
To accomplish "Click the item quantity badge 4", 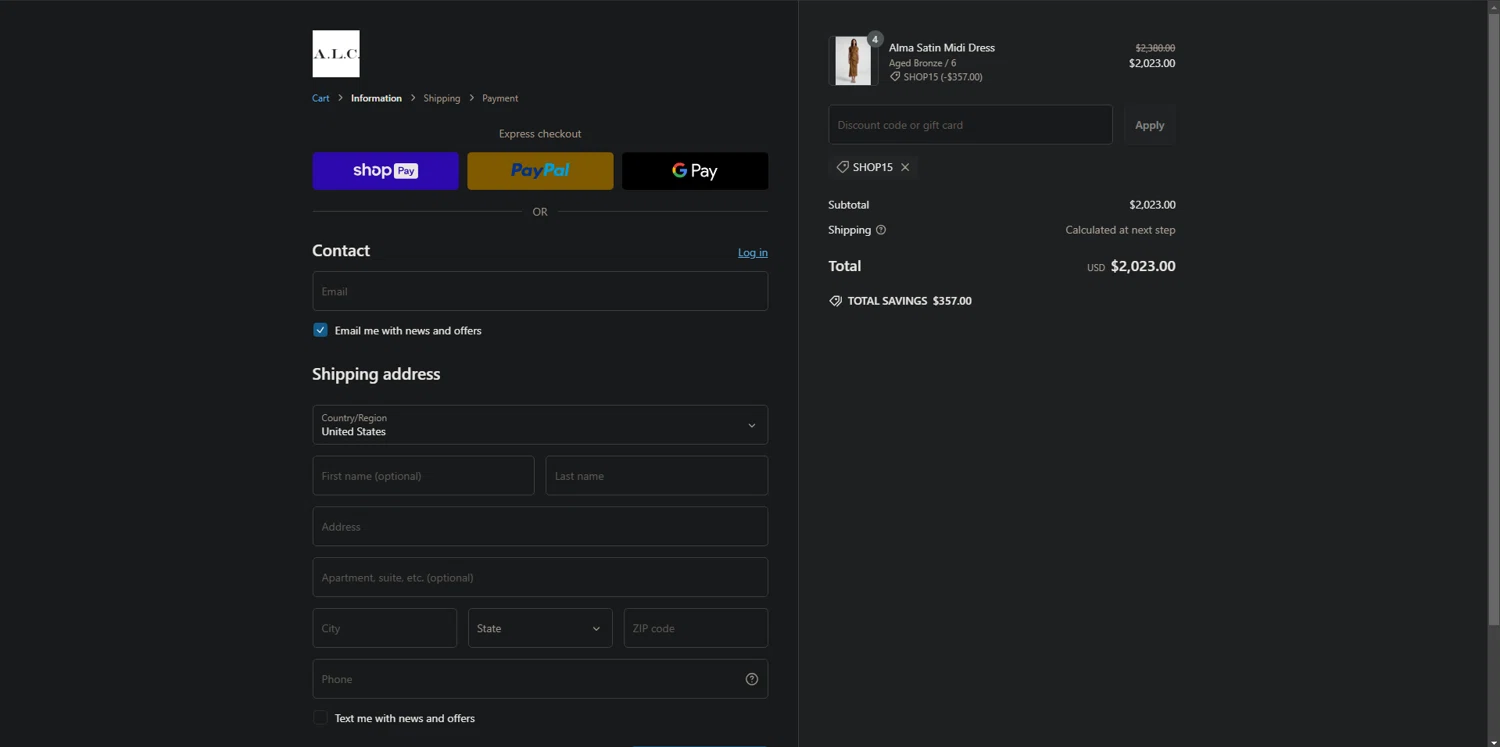I will 875,39.
